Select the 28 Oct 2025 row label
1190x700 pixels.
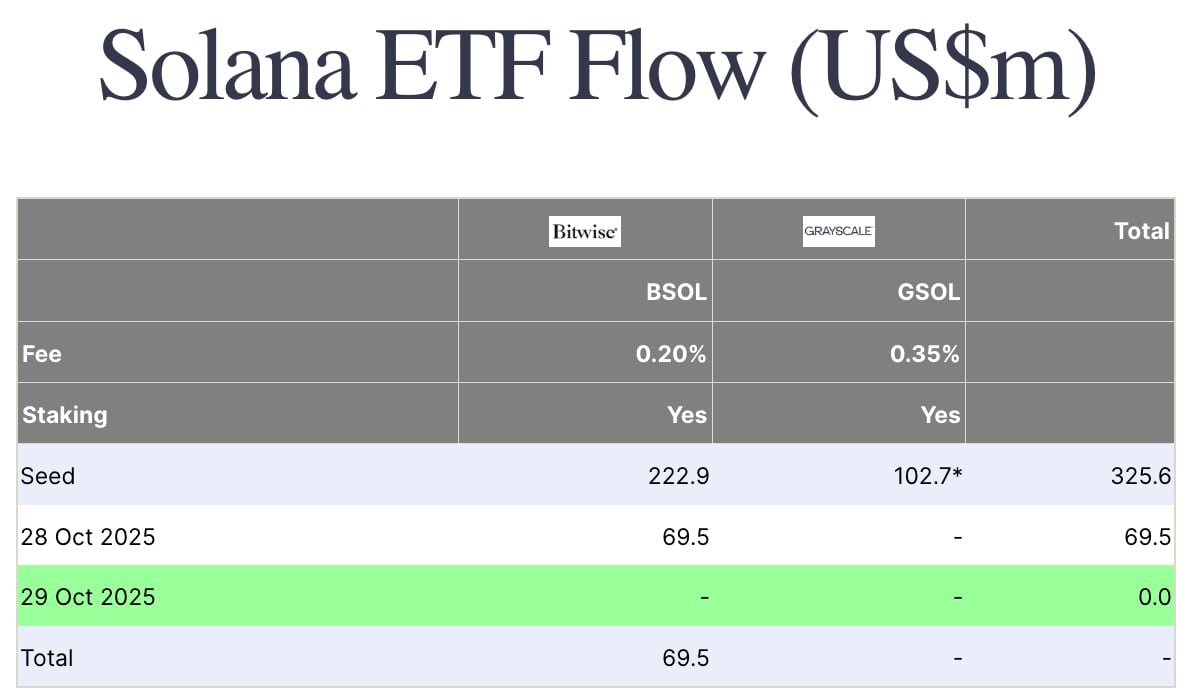pos(88,537)
